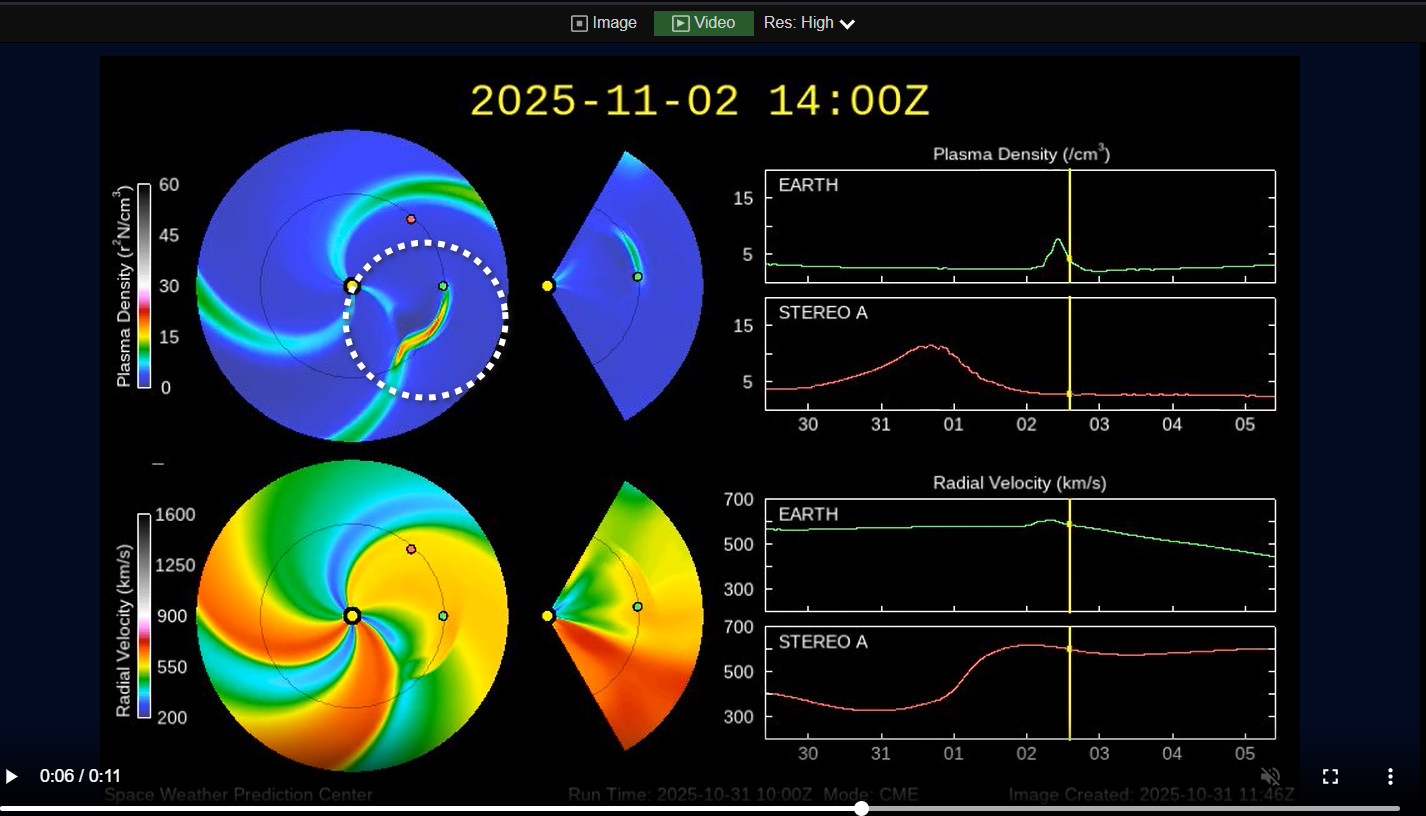Click the Sun marker in the radial velocity disk
The image size is (1426, 816).
[351, 616]
